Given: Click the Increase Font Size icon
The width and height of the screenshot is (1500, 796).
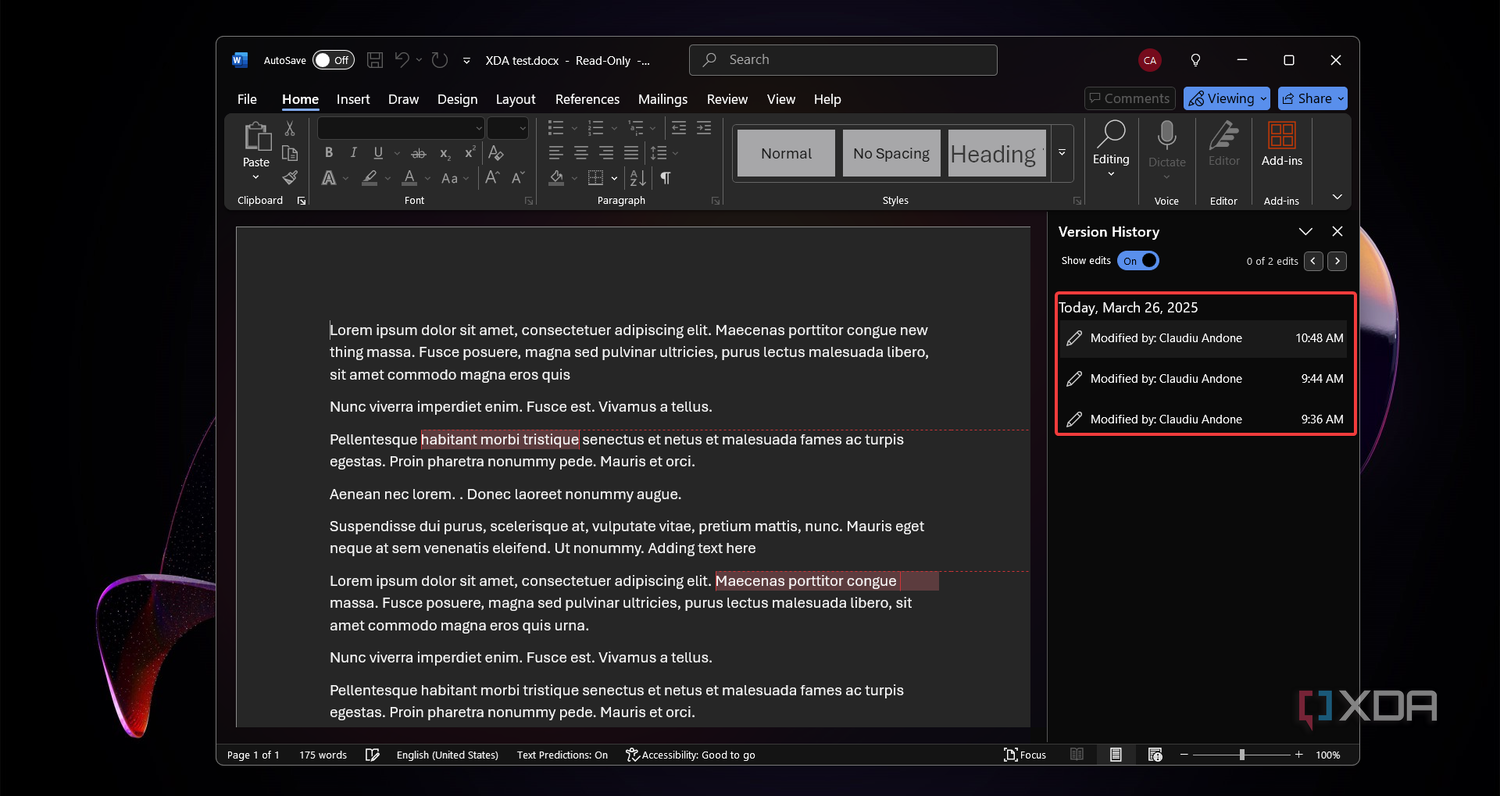Looking at the screenshot, I should click(x=493, y=178).
